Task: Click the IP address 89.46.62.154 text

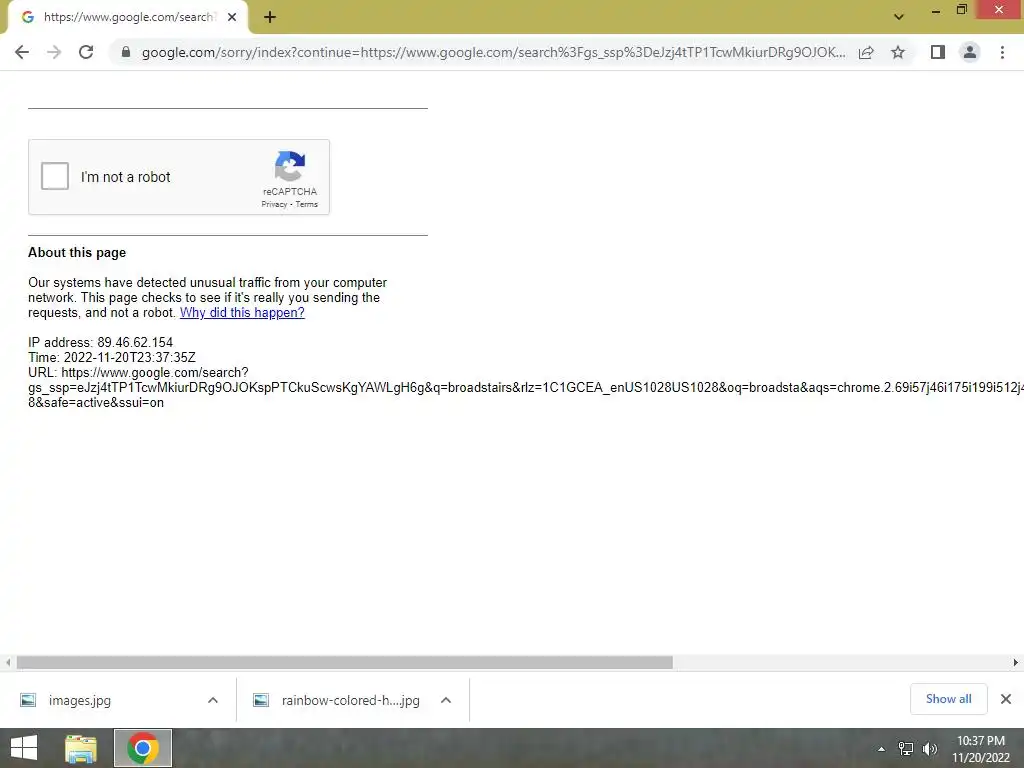Action: [x=101, y=342]
